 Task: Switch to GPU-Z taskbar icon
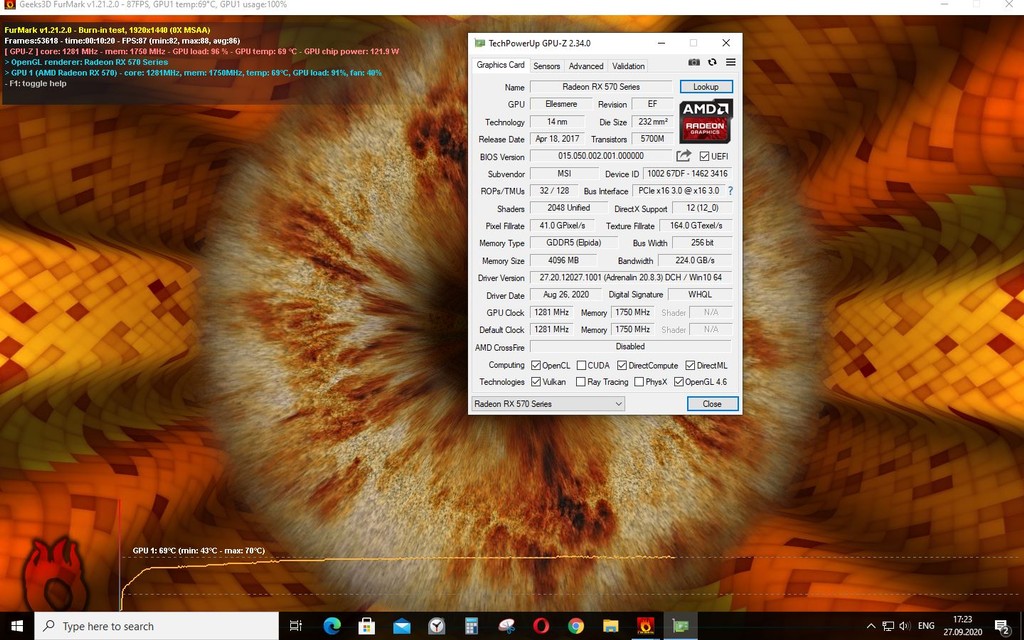coord(680,626)
